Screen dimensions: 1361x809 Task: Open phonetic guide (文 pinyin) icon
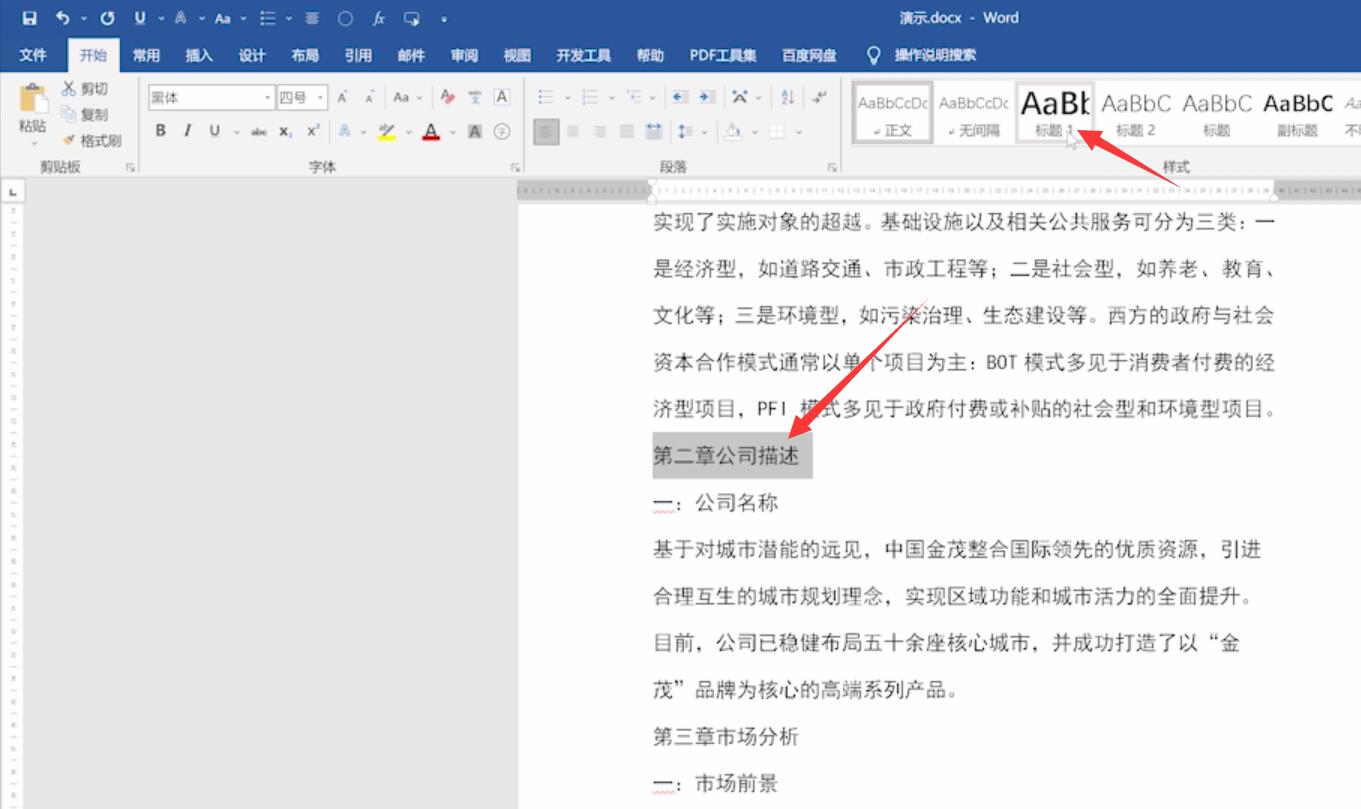click(x=475, y=98)
